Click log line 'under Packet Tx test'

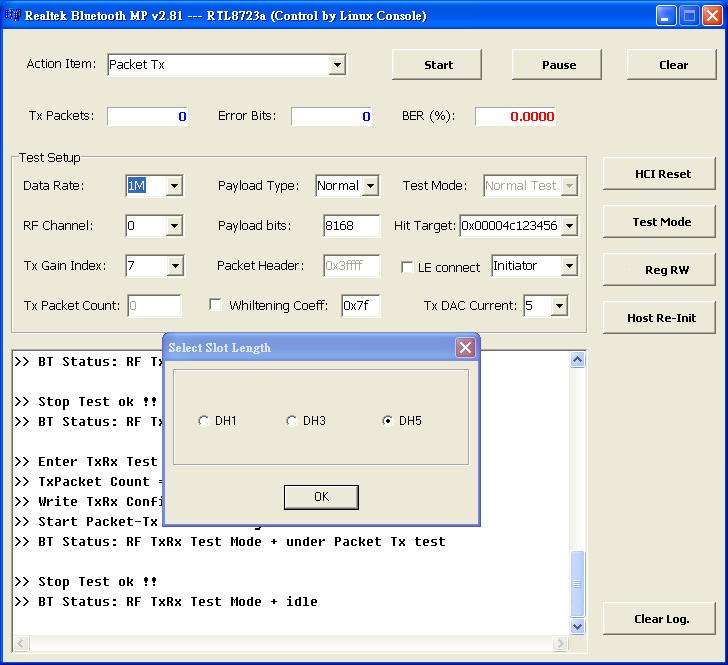366,541
